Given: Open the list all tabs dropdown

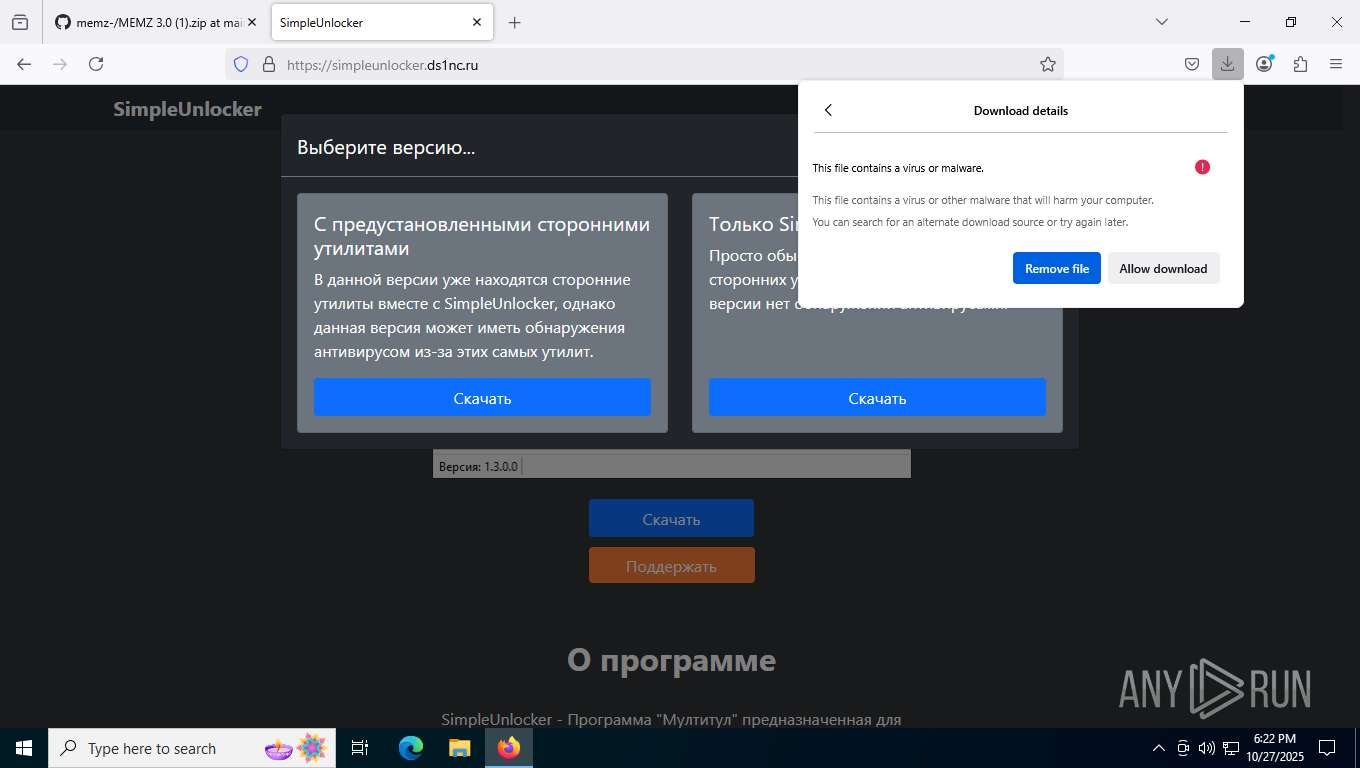Looking at the screenshot, I should (x=1161, y=22).
